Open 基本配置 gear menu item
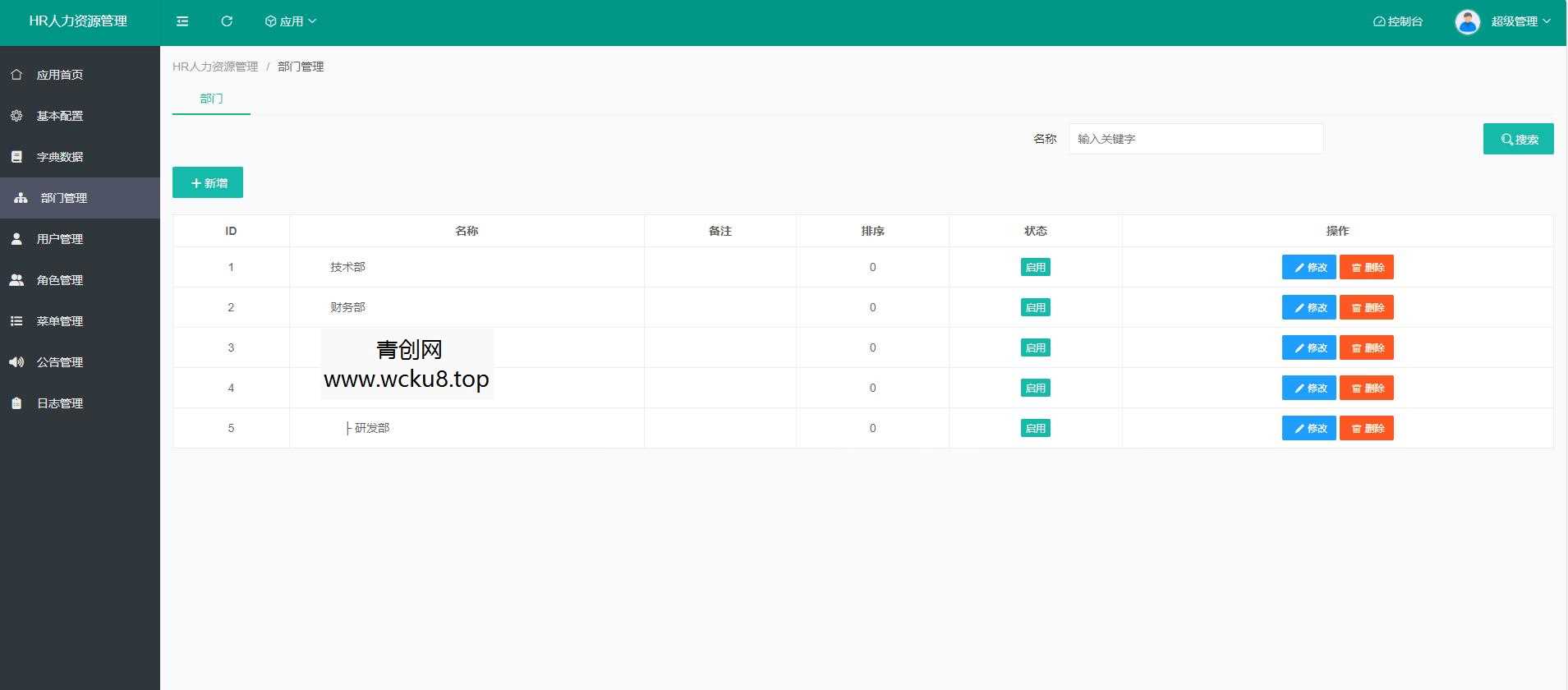1568x690 pixels. point(60,116)
